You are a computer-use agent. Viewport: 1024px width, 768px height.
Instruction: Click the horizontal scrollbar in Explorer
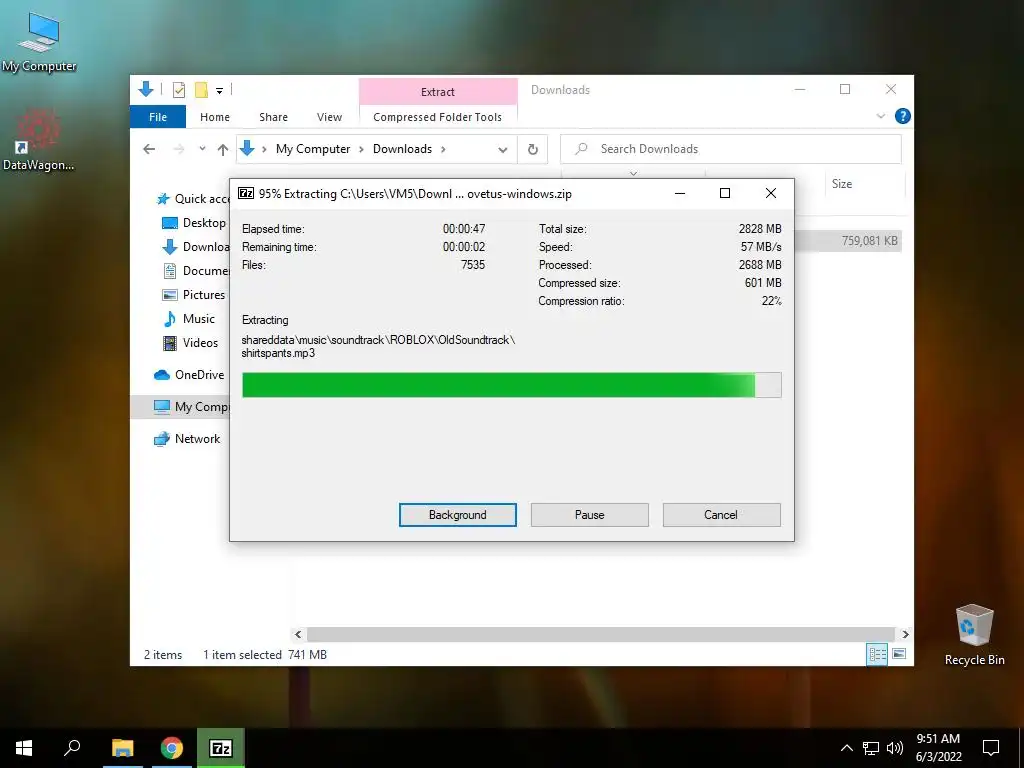pos(600,634)
